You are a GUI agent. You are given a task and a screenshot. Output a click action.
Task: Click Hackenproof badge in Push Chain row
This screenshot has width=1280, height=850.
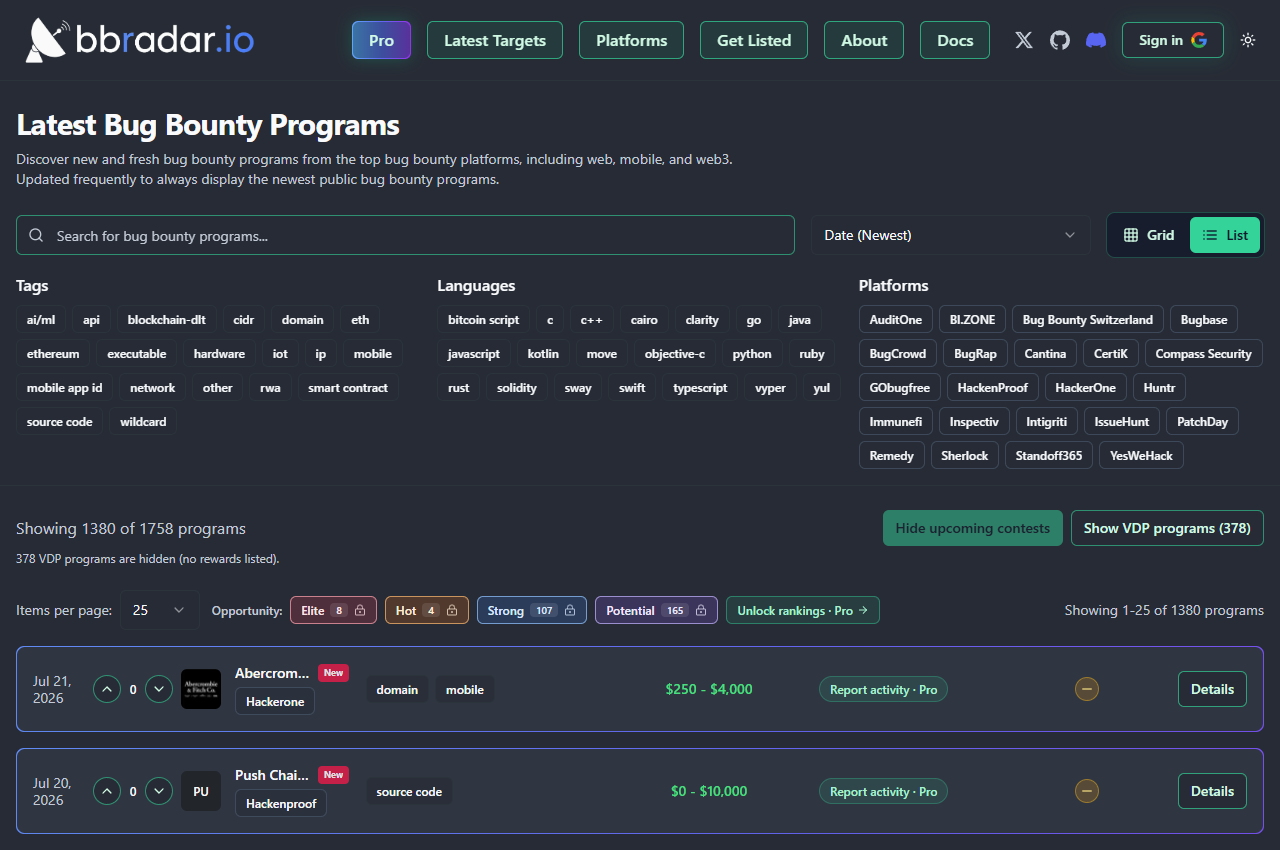(x=281, y=804)
